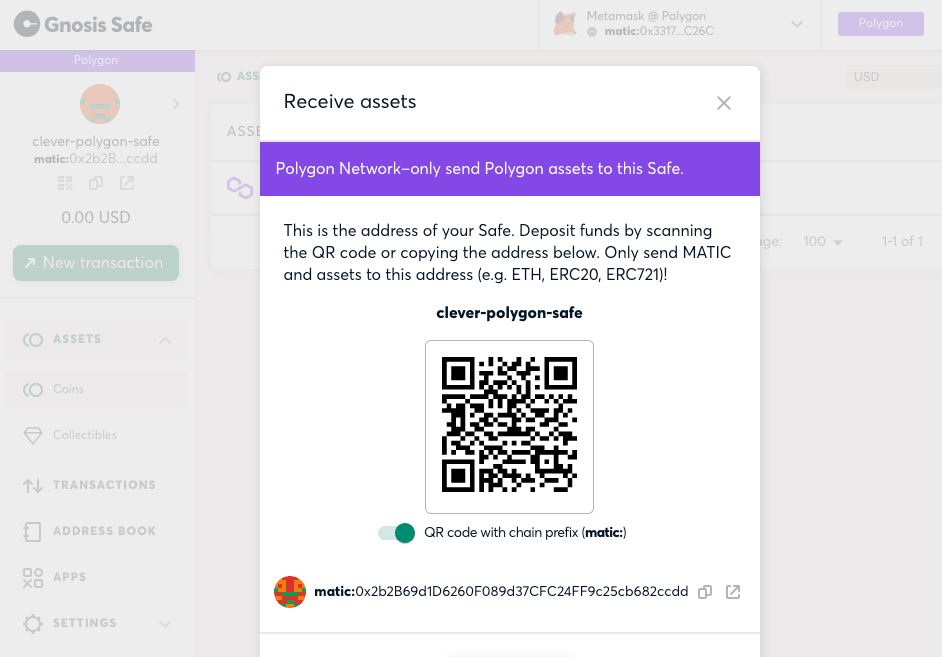Expand the Settings section chevron
This screenshot has width=942, height=657.
165,624
